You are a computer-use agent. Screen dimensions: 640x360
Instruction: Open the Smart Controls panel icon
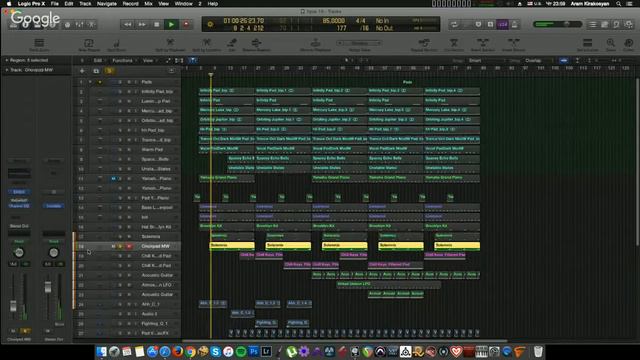(x=67, y=25)
